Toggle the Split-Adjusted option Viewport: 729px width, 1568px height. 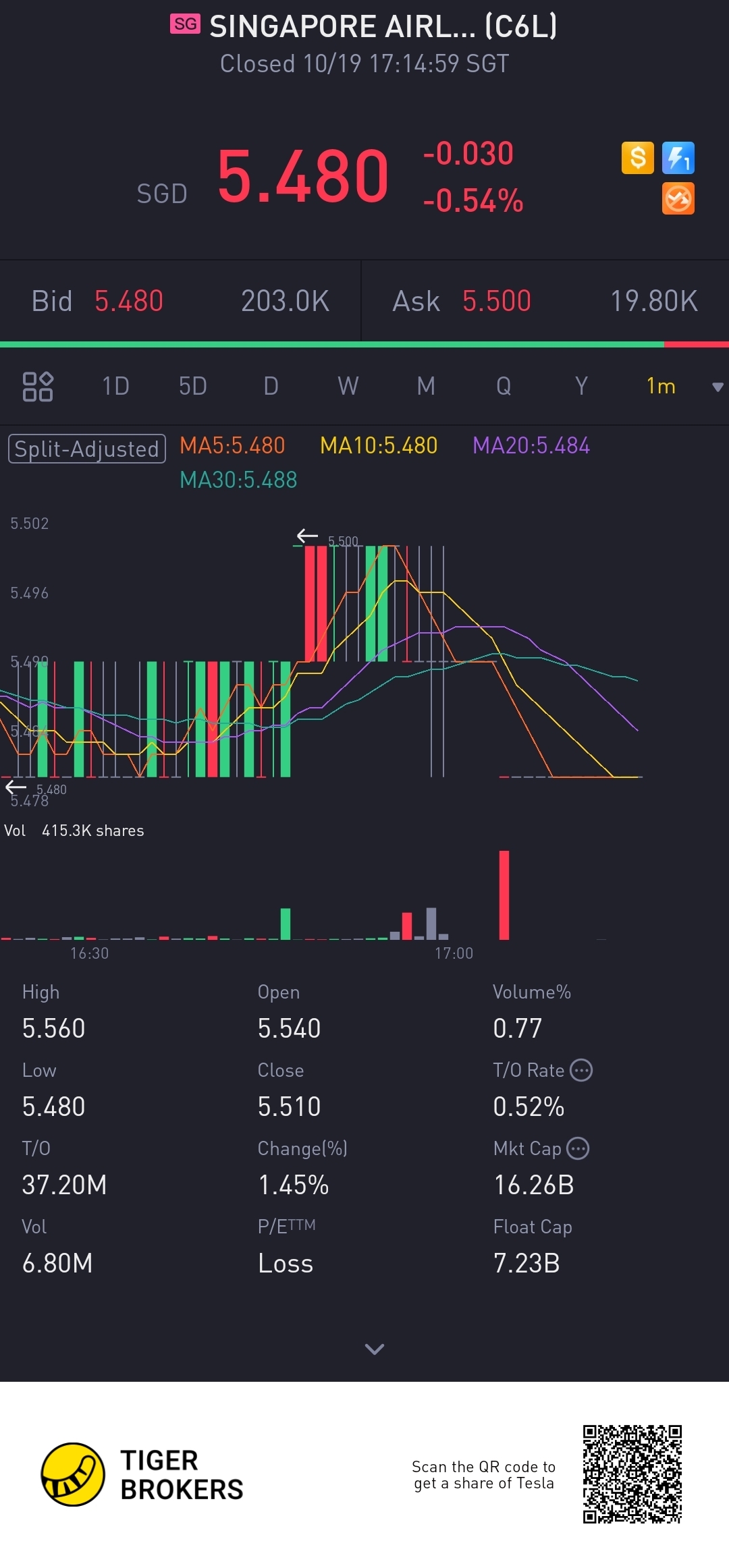87,449
